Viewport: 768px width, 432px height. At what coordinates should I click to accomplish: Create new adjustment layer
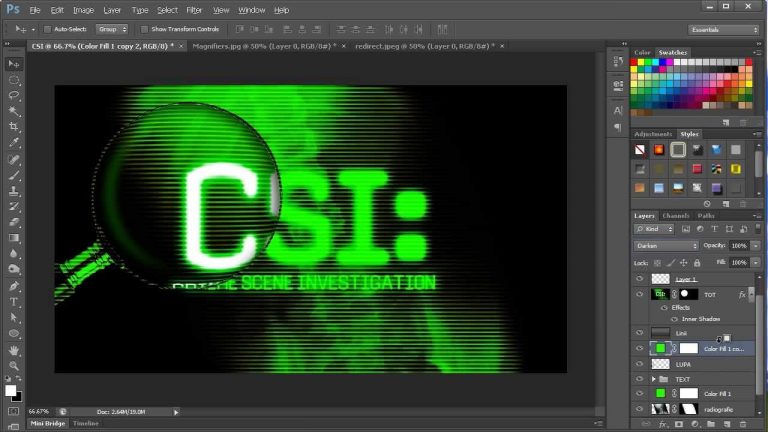coord(695,424)
